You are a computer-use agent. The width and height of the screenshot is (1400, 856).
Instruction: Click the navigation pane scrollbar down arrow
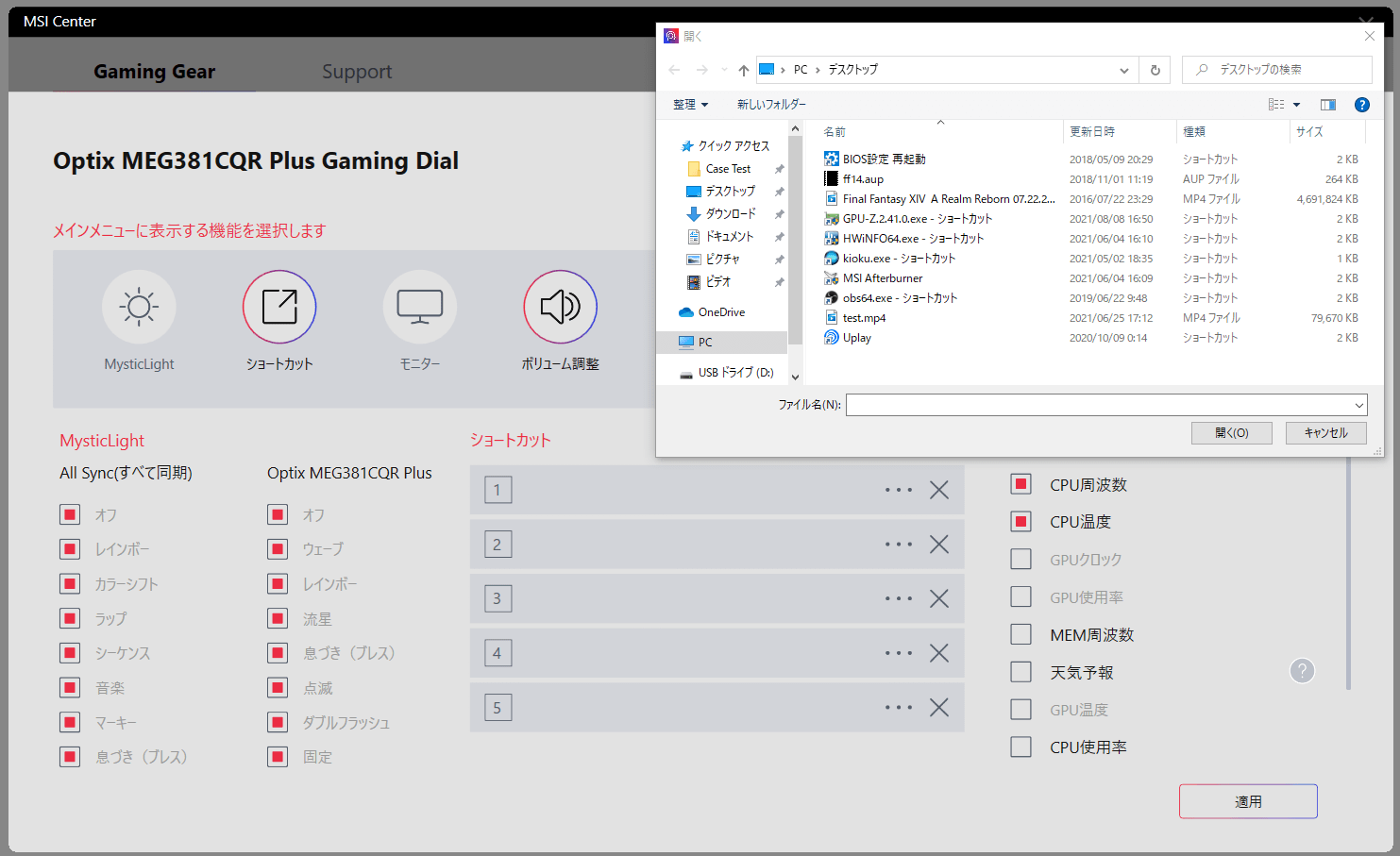(x=795, y=377)
